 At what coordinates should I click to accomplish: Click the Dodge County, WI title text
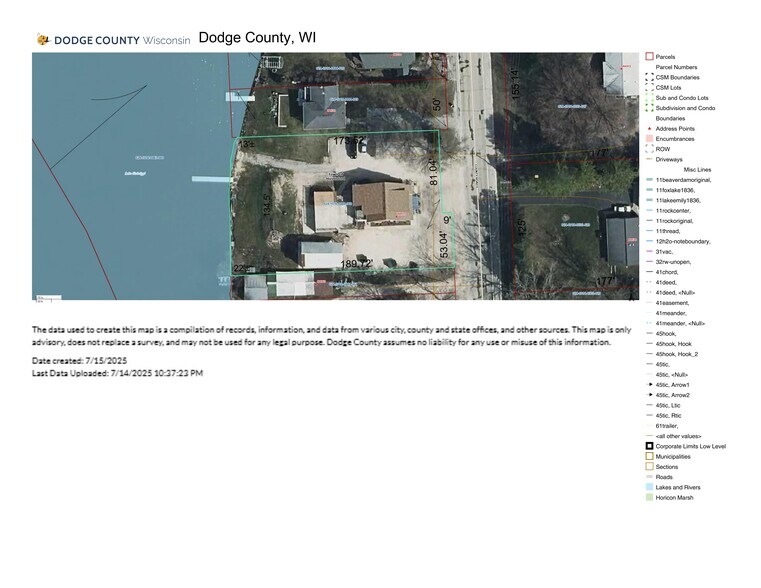[257, 38]
